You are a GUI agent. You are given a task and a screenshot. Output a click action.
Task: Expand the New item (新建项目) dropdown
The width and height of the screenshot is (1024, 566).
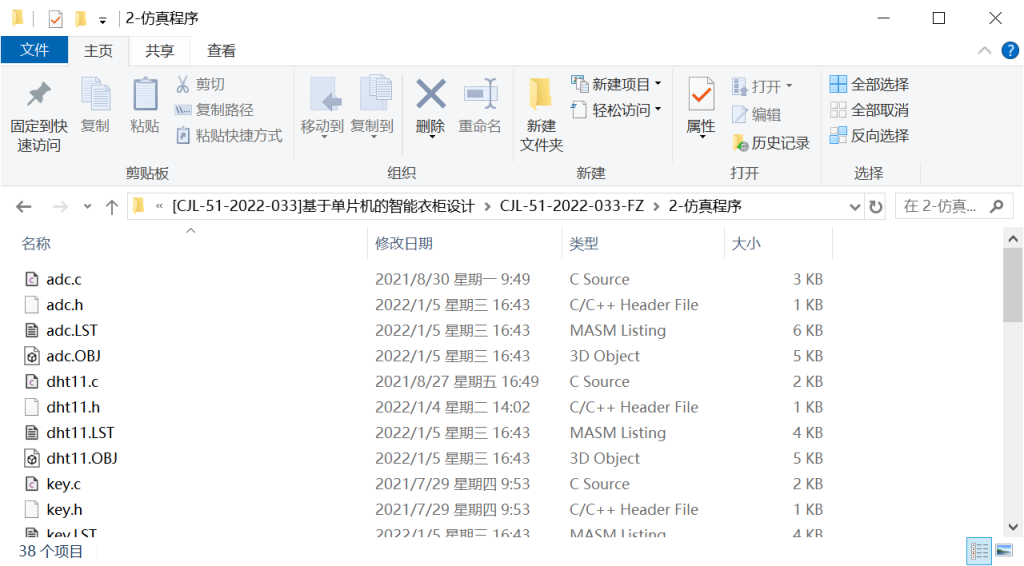coord(658,84)
